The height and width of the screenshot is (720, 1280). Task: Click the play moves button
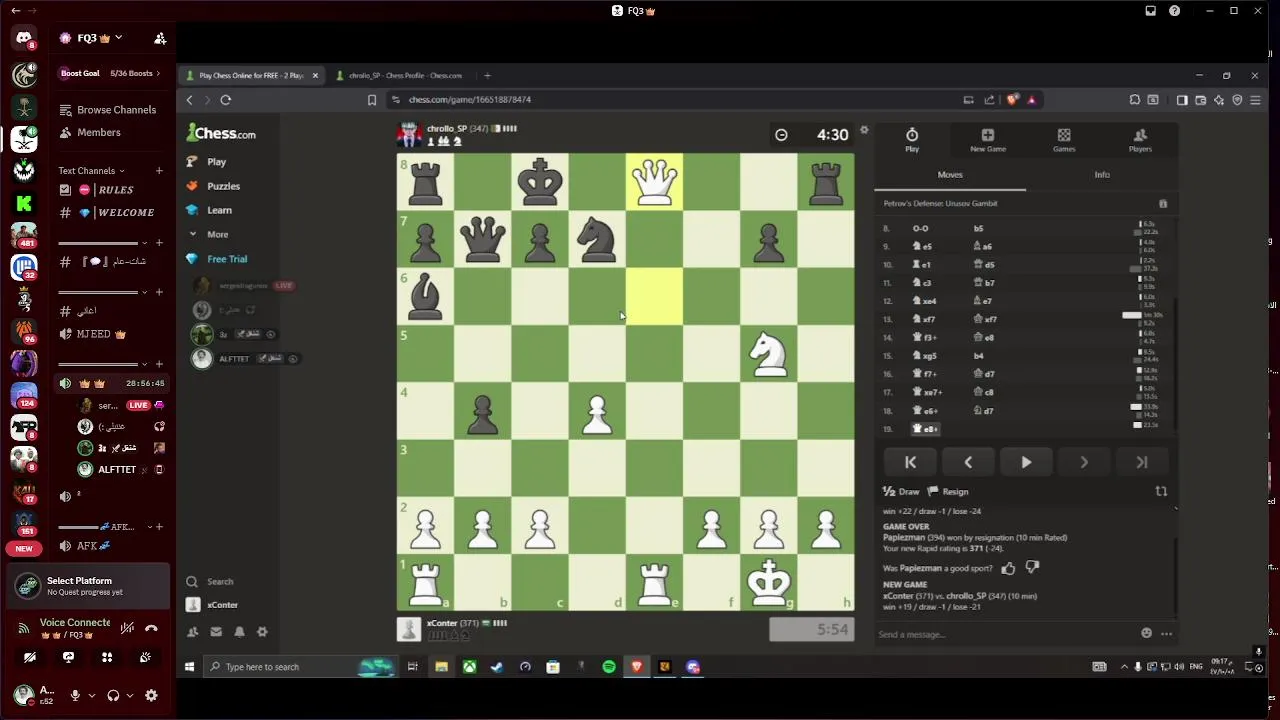click(x=1026, y=462)
